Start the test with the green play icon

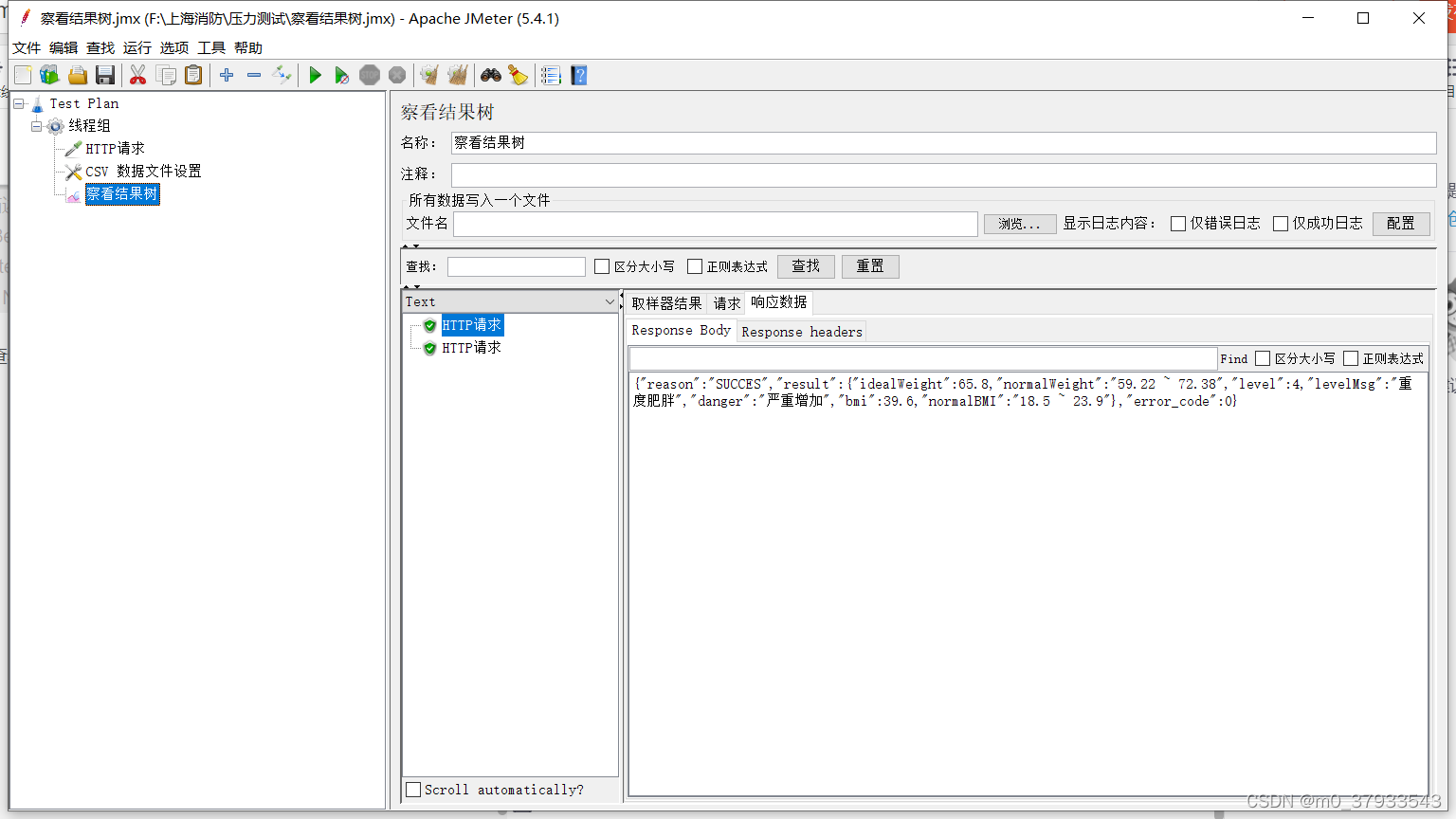(316, 75)
